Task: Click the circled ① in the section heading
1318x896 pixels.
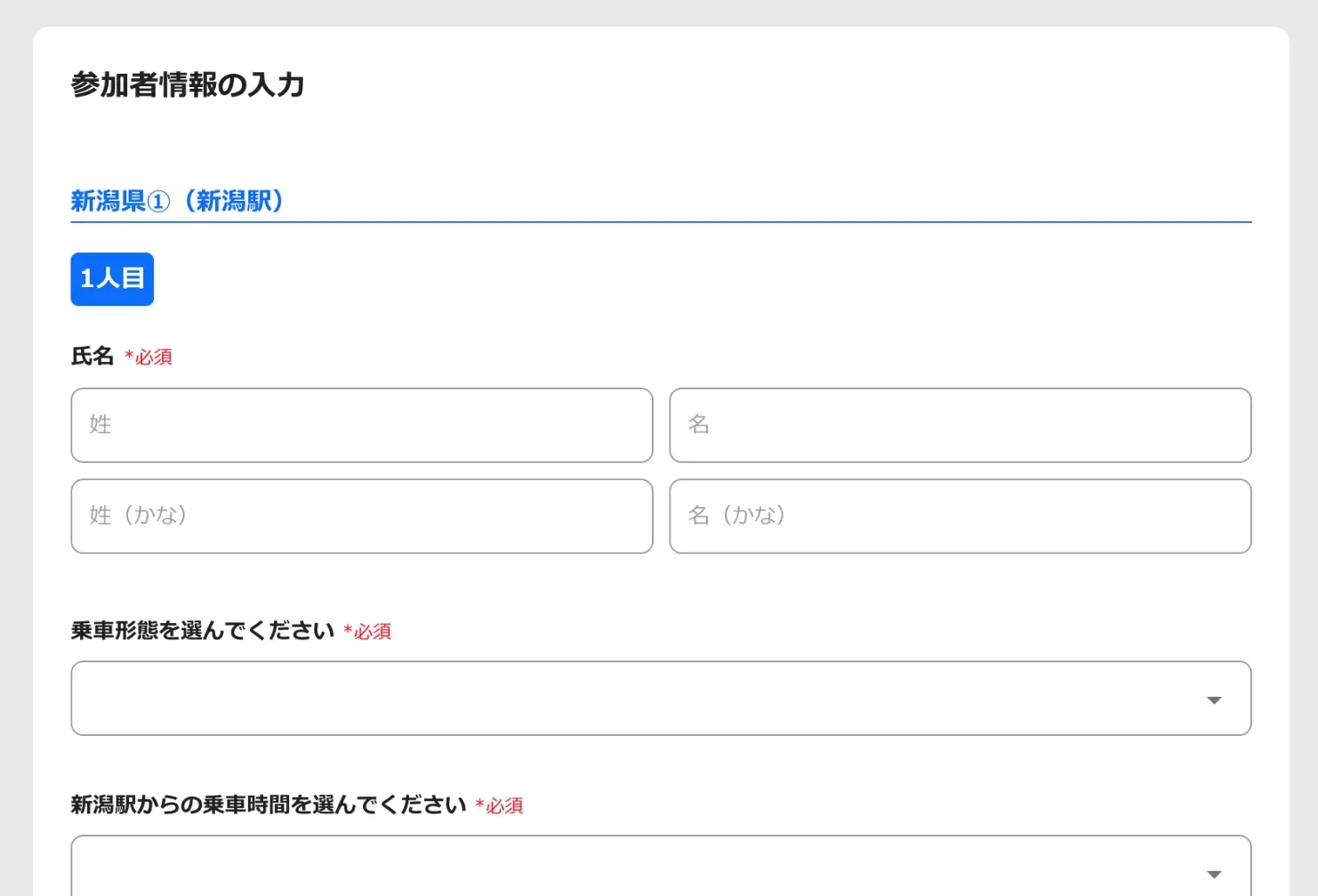Action: pyautogui.click(x=158, y=202)
